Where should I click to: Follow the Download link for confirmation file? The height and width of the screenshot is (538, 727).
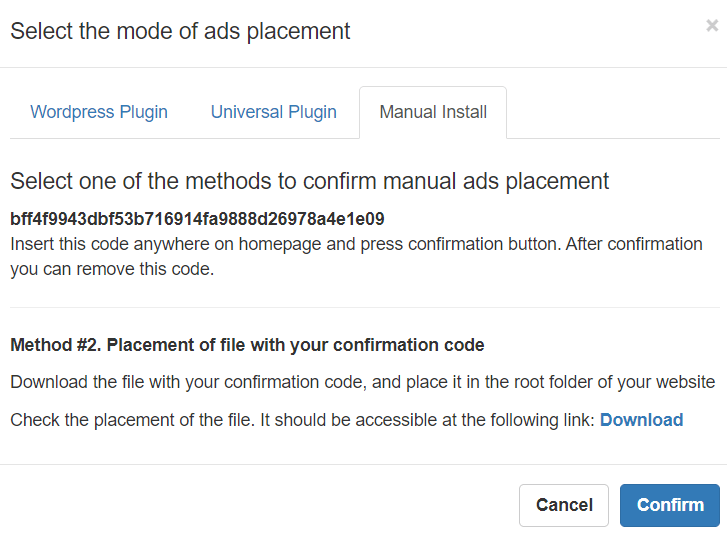tap(641, 420)
